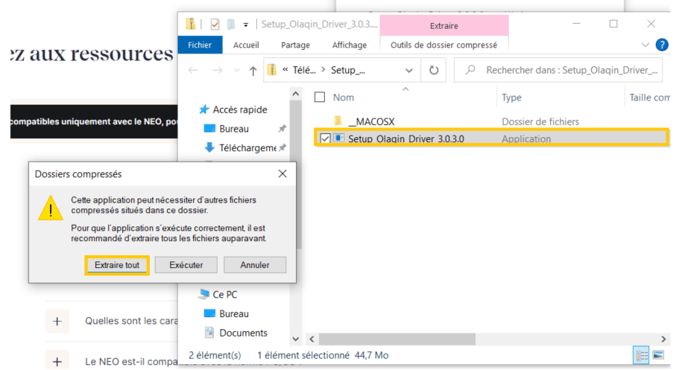Screen dimensions: 688x370
Task: Switch to details view icon in status bar
Action: (x=641, y=355)
